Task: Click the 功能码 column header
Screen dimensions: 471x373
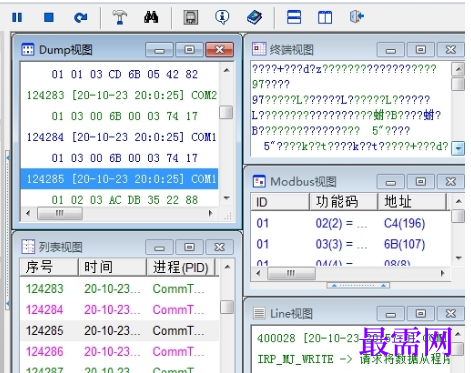Action: (x=344, y=202)
